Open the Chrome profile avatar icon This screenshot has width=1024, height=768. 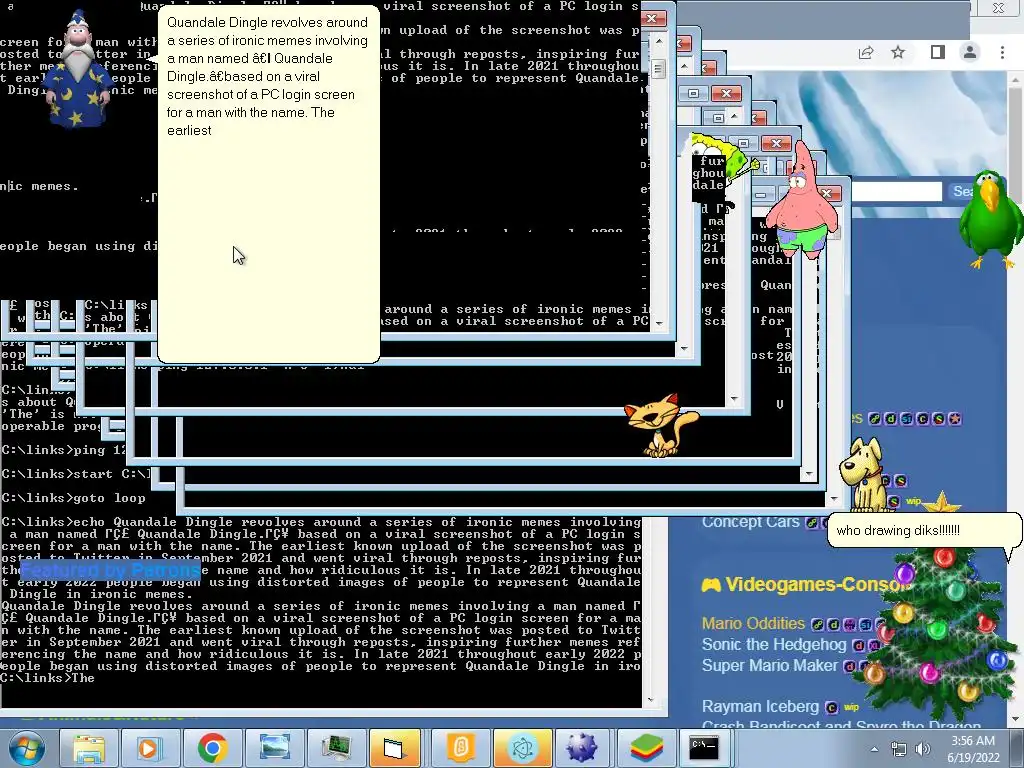click(970, 52)
